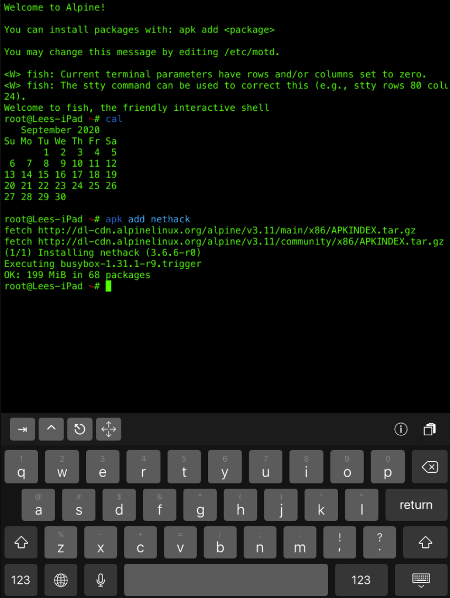Click calendar day 30
This screenshot has width=450, height=598.
60,197
